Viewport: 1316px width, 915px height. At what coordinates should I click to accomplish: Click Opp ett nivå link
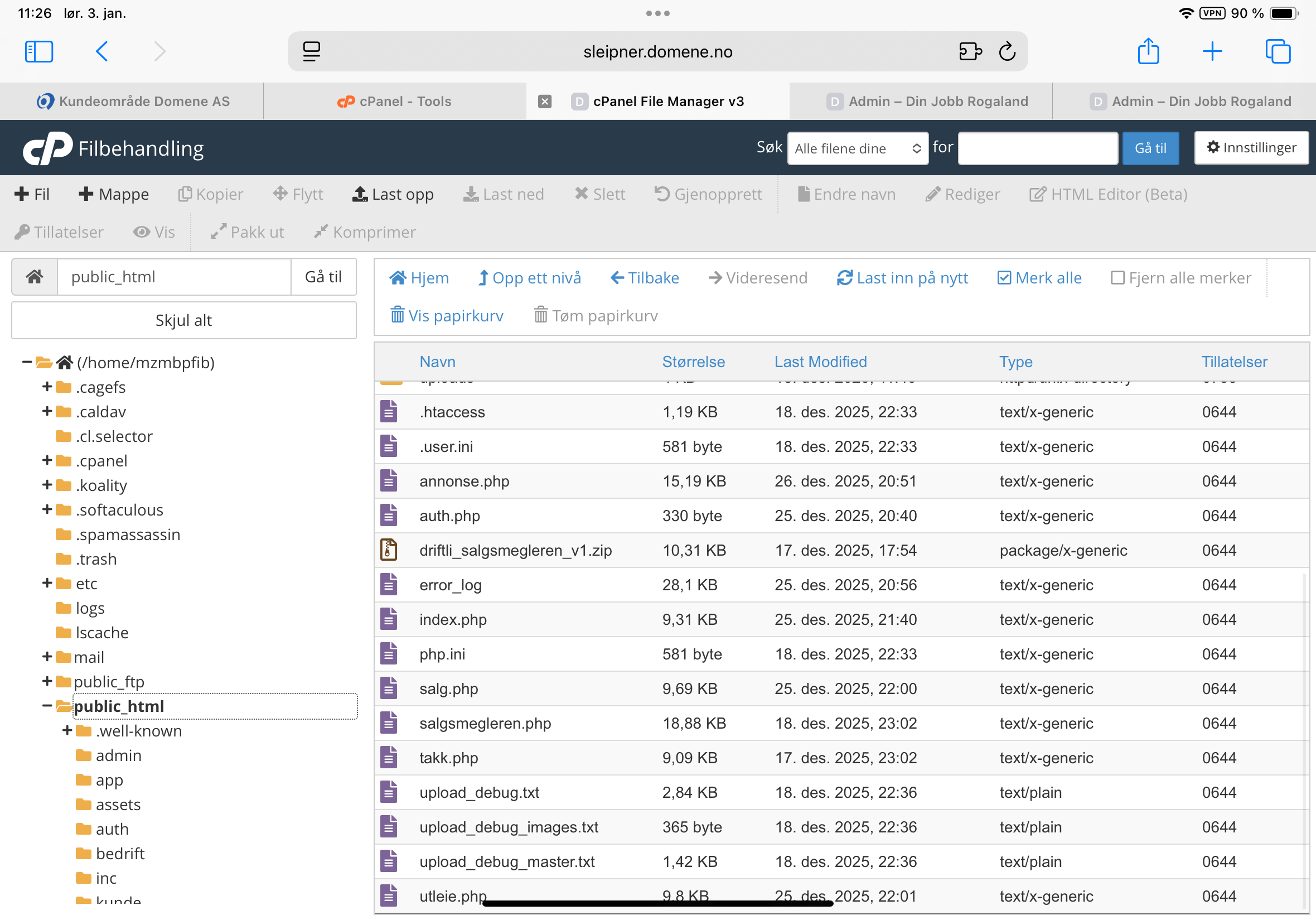coord(529,277)
